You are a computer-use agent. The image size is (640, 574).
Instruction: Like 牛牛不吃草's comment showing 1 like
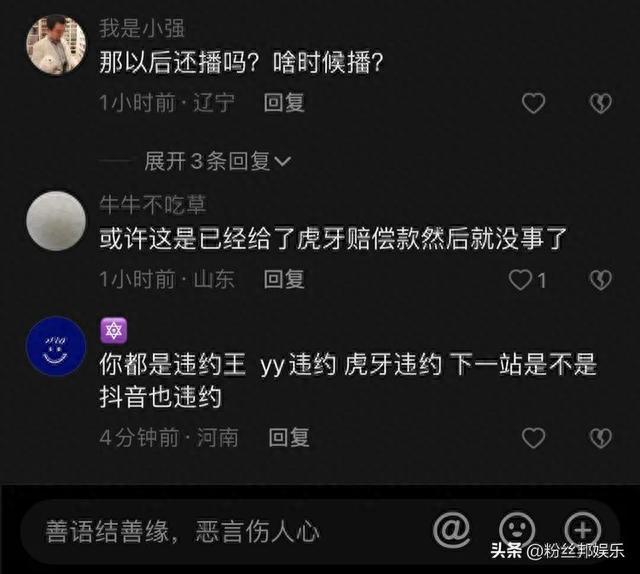pyautogui.click(x=527, y=280)
